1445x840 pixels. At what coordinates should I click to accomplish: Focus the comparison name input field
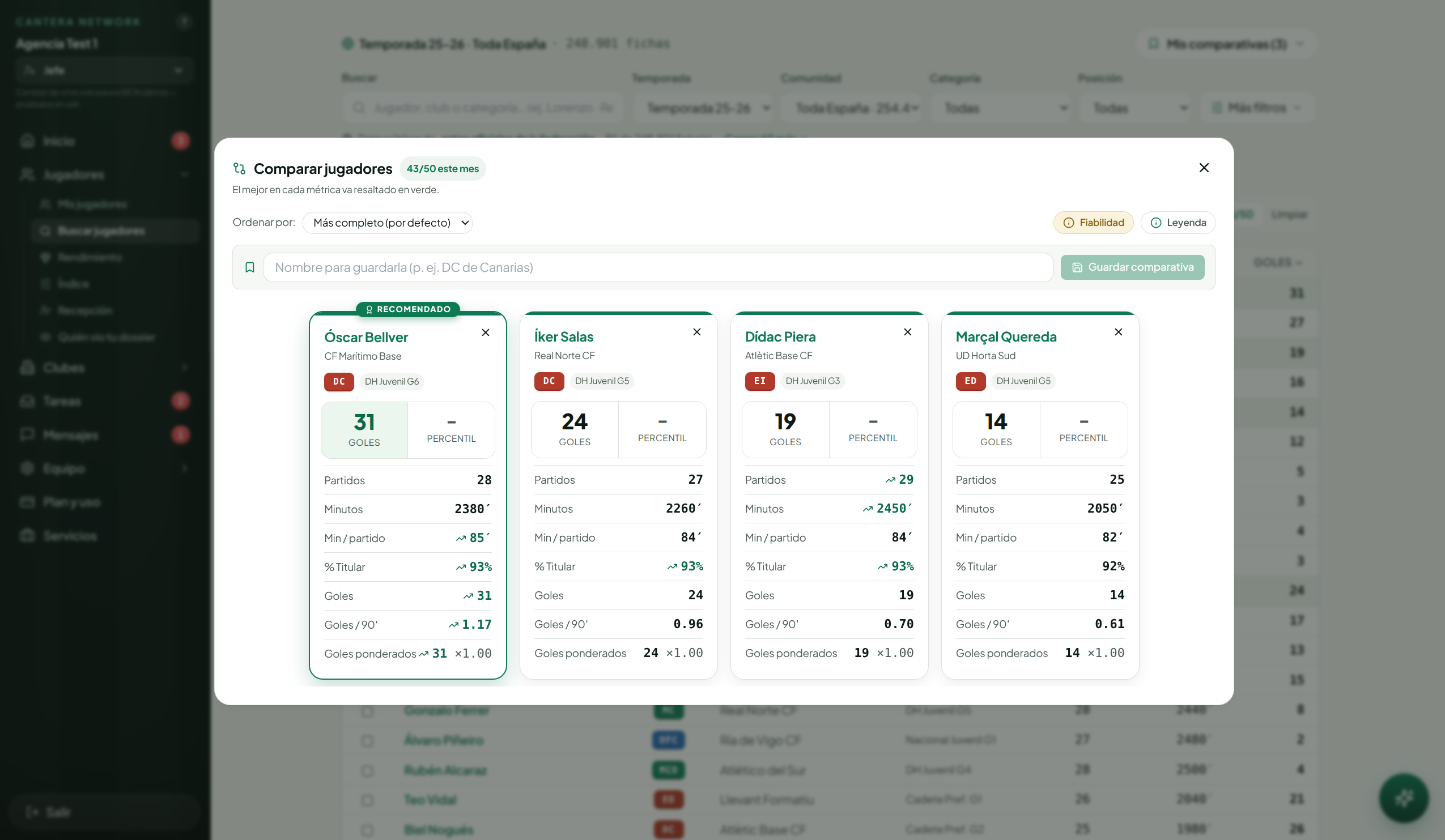tap(658, 267)
